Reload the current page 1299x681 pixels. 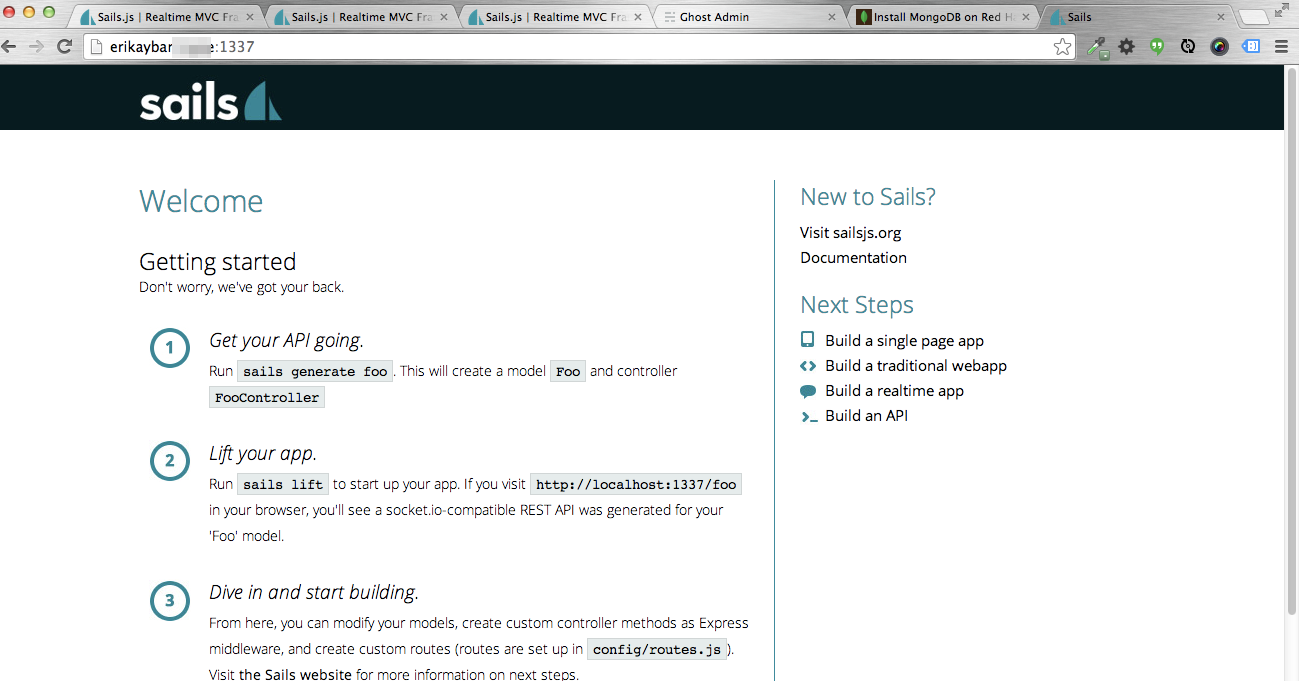64,46
